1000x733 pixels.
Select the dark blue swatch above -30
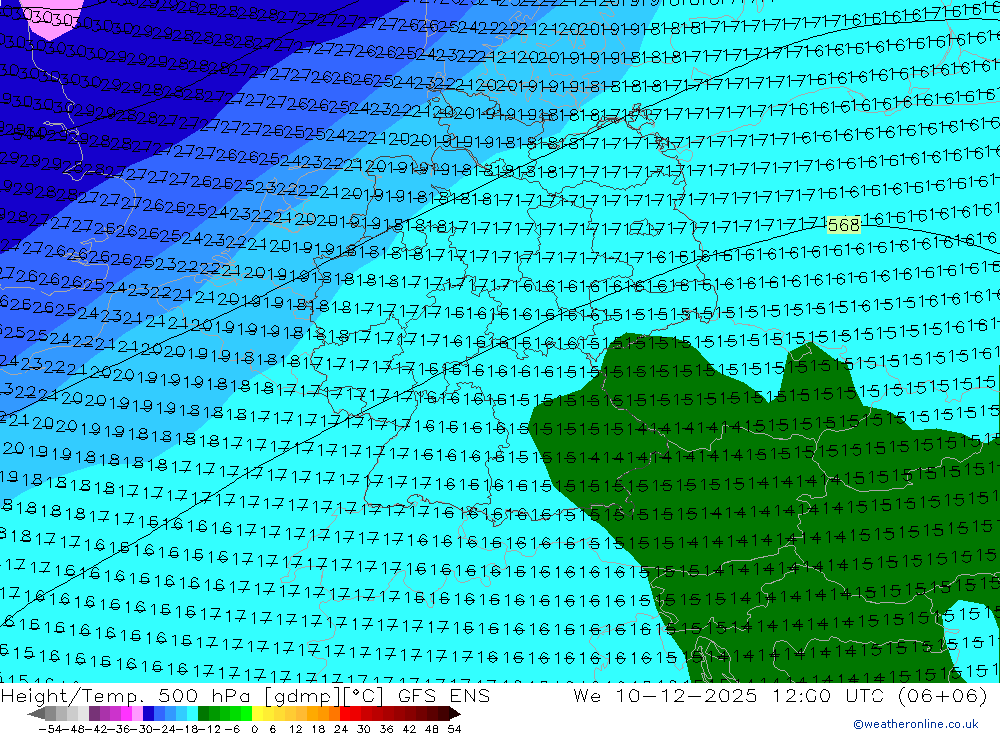[148, 713]
